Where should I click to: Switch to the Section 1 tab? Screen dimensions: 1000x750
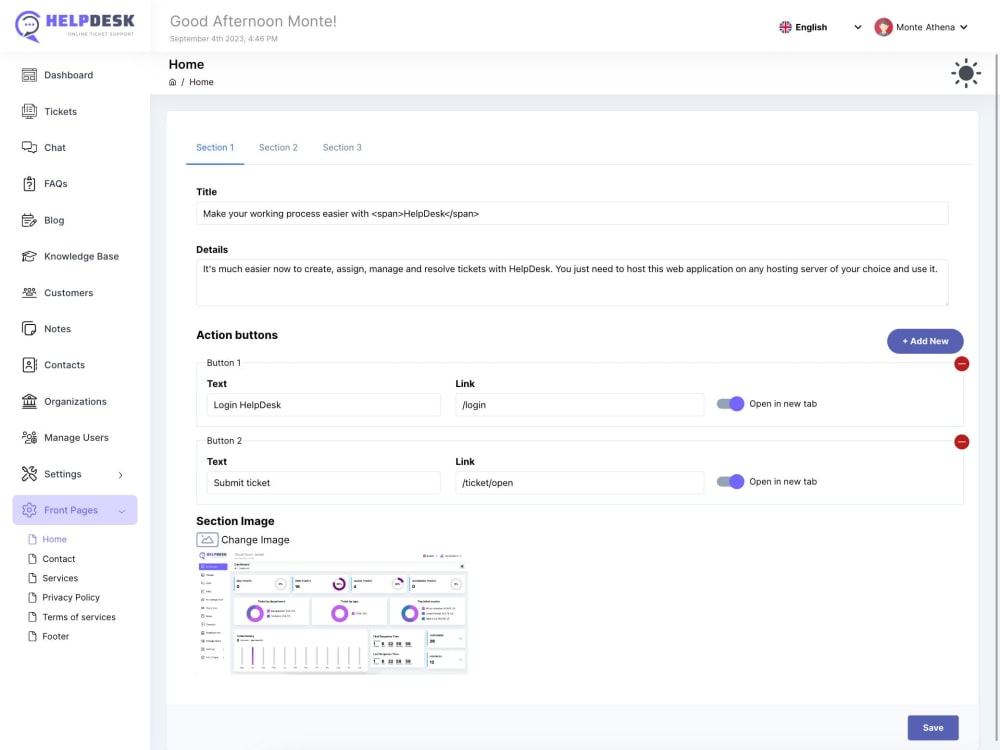click(215, 148)
